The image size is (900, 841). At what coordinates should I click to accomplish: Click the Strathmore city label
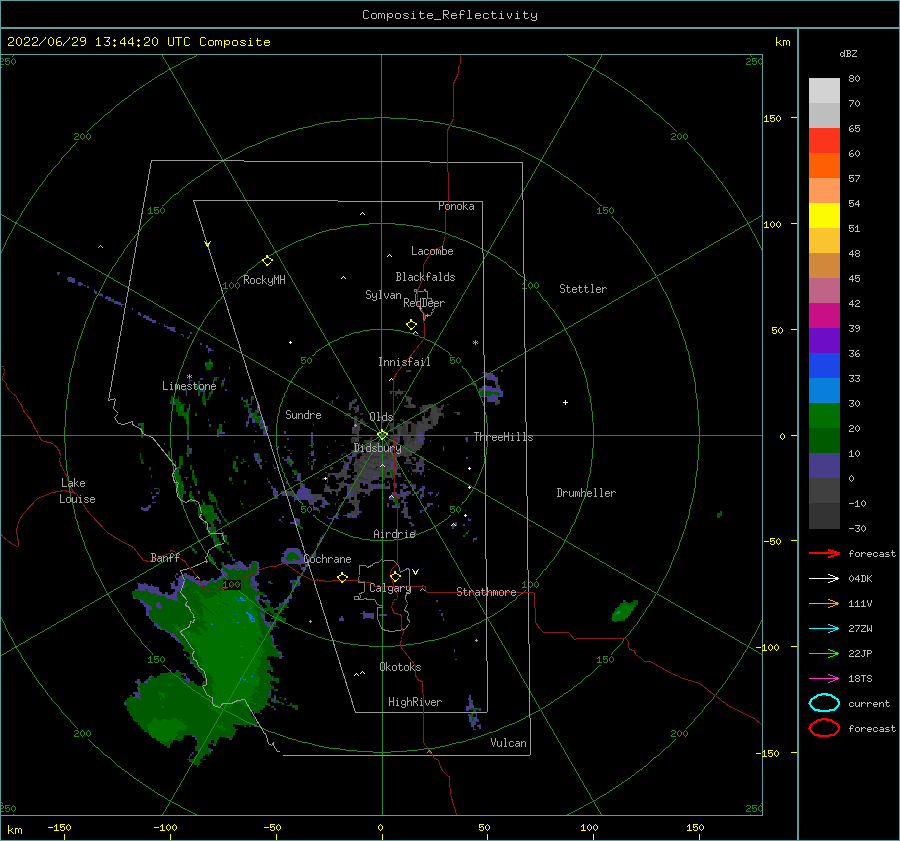(x=486, y=592)
